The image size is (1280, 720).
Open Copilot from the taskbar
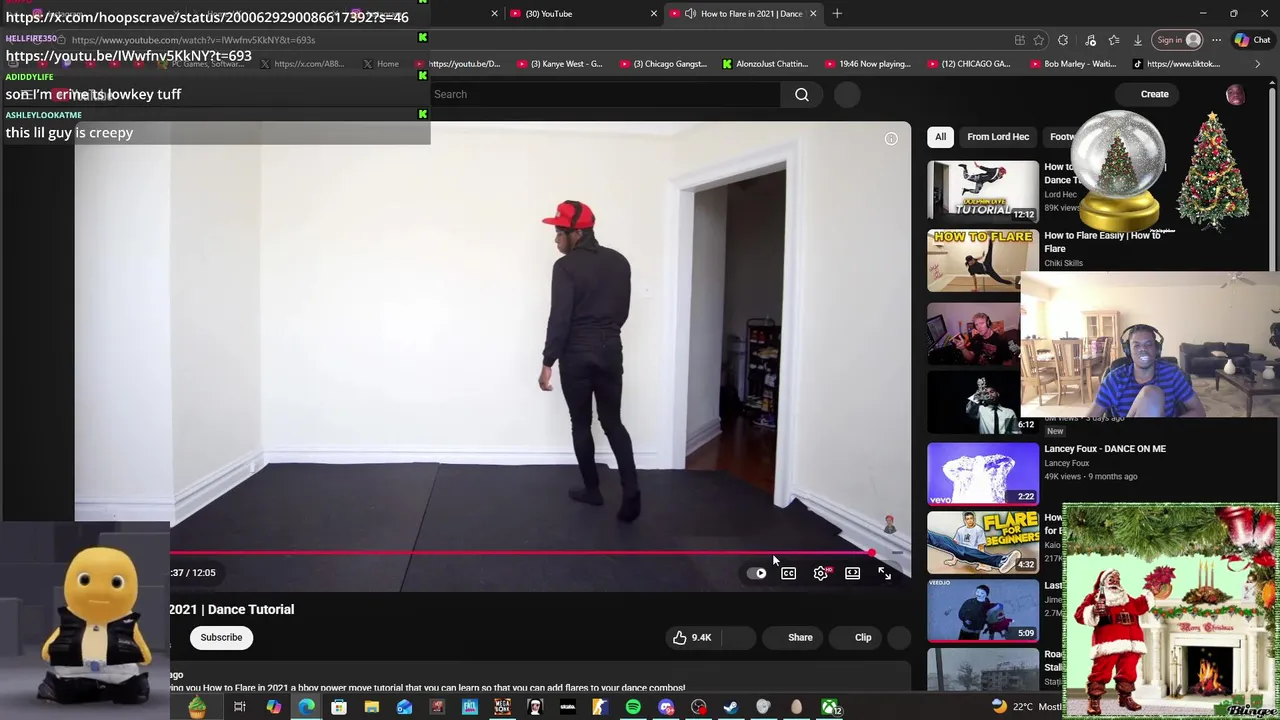(273, 708)
